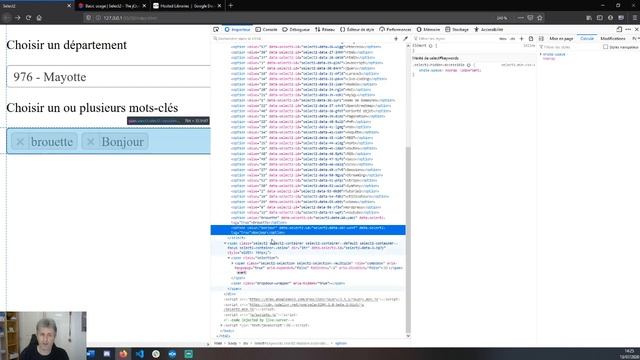Toggle the print media simulation icon
Image resolution: width=640 pixels, height=360 pixels.
(531, 38)
